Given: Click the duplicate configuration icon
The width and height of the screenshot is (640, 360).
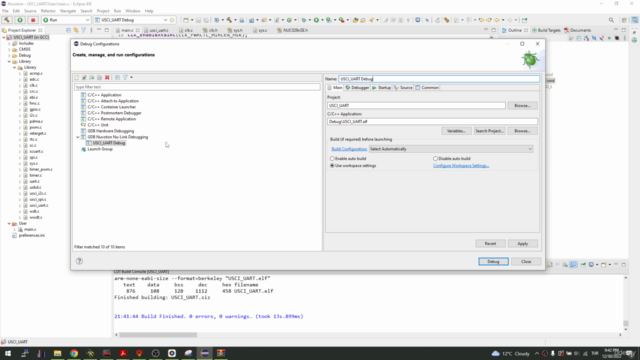Looking at the screenshot, I should (100, 78).
